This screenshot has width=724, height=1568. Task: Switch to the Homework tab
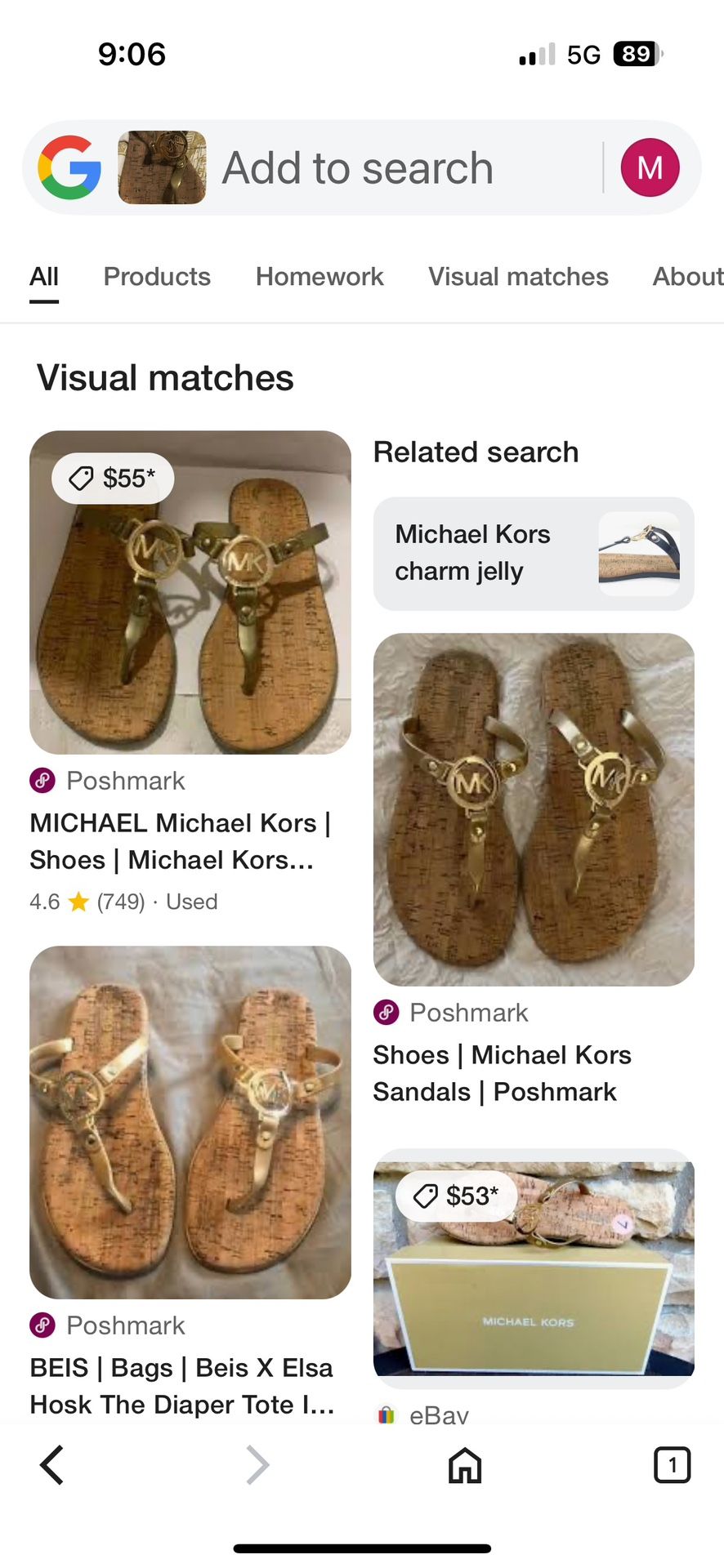point(320,277)
